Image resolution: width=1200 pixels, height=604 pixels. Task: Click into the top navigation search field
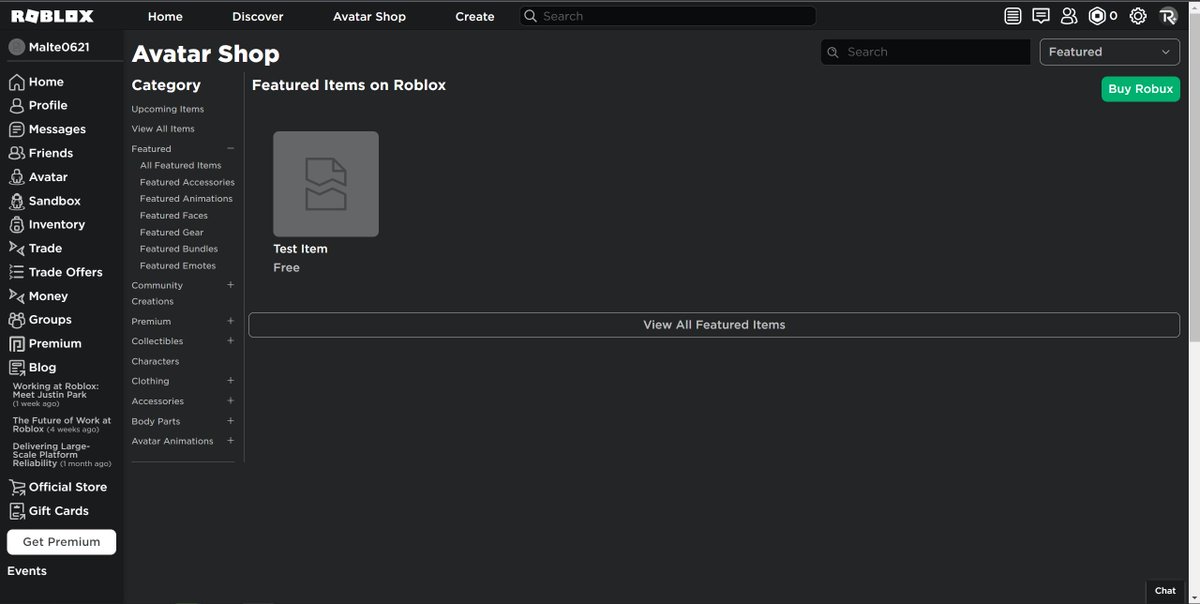point(667,17)
